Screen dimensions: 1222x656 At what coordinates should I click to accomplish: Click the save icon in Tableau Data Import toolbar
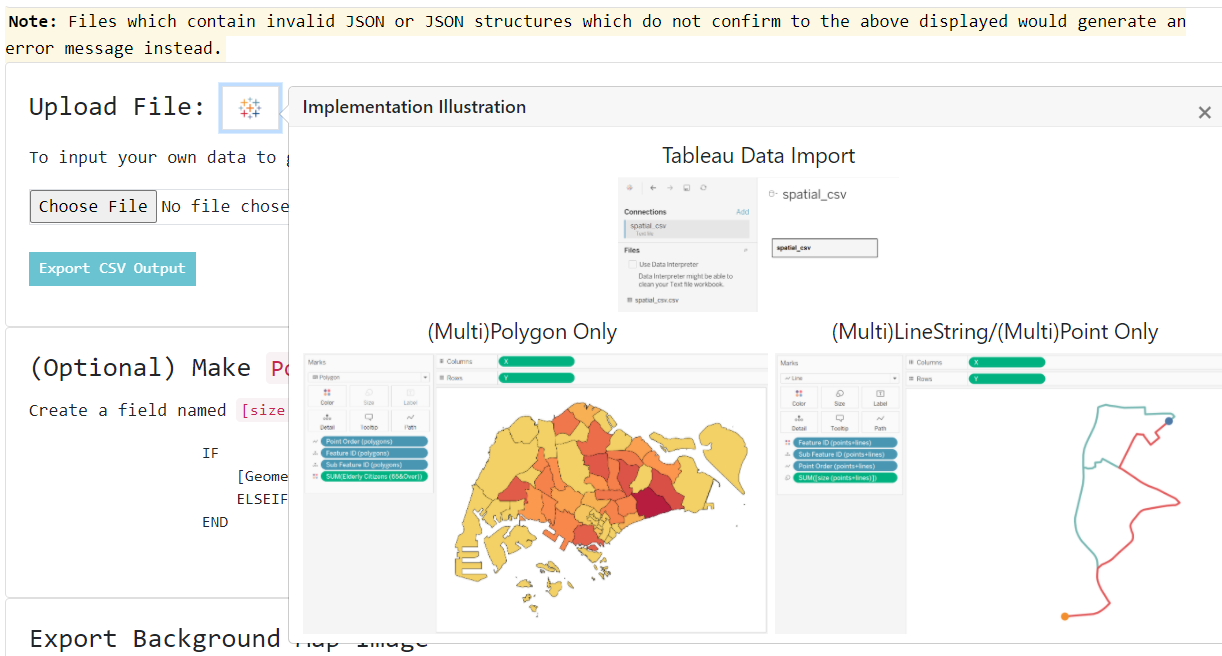point(687,187)
